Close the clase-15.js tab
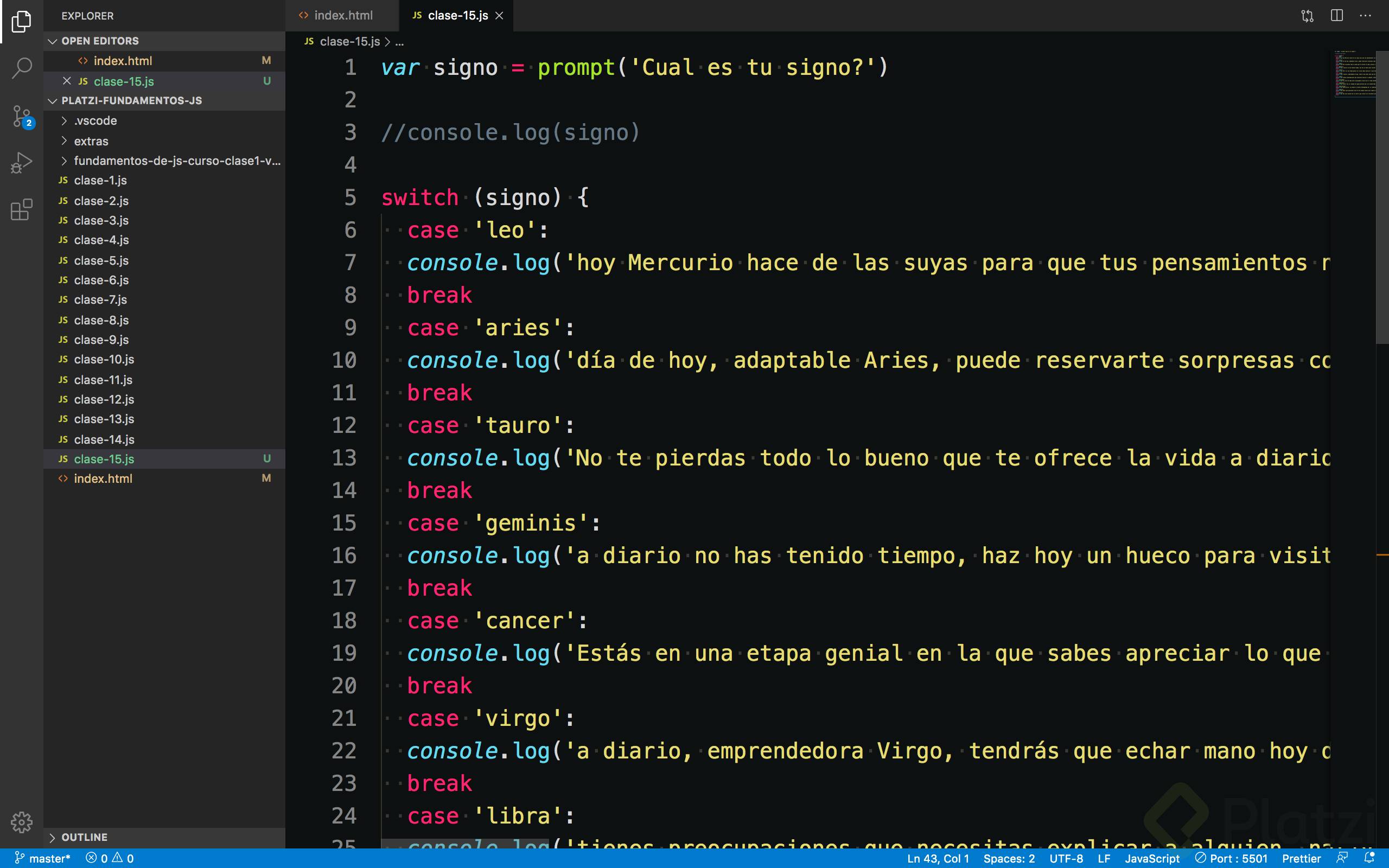Image resolution: width=1389 pixels, height=868 pixels. click(x=499, y=16)
